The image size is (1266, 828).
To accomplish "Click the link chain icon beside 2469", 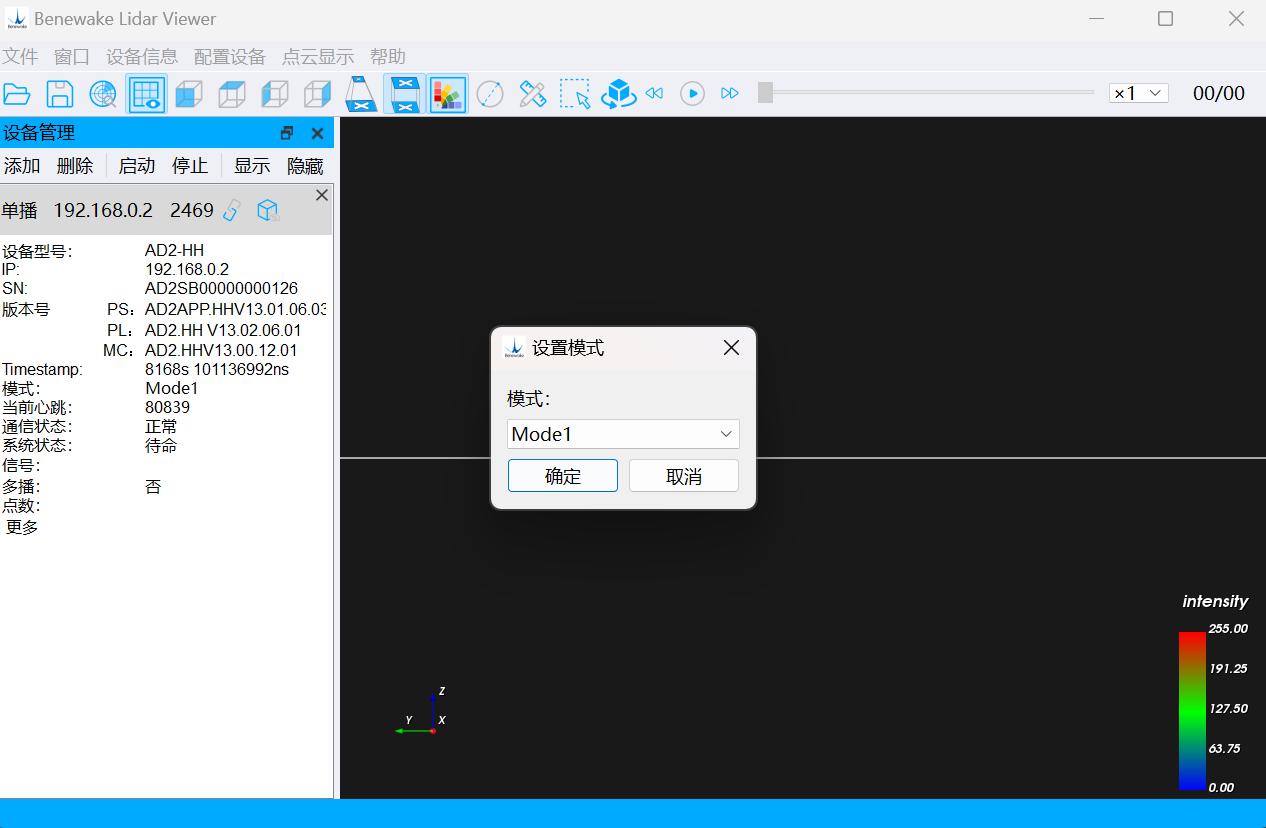I will tap(232, 210).
